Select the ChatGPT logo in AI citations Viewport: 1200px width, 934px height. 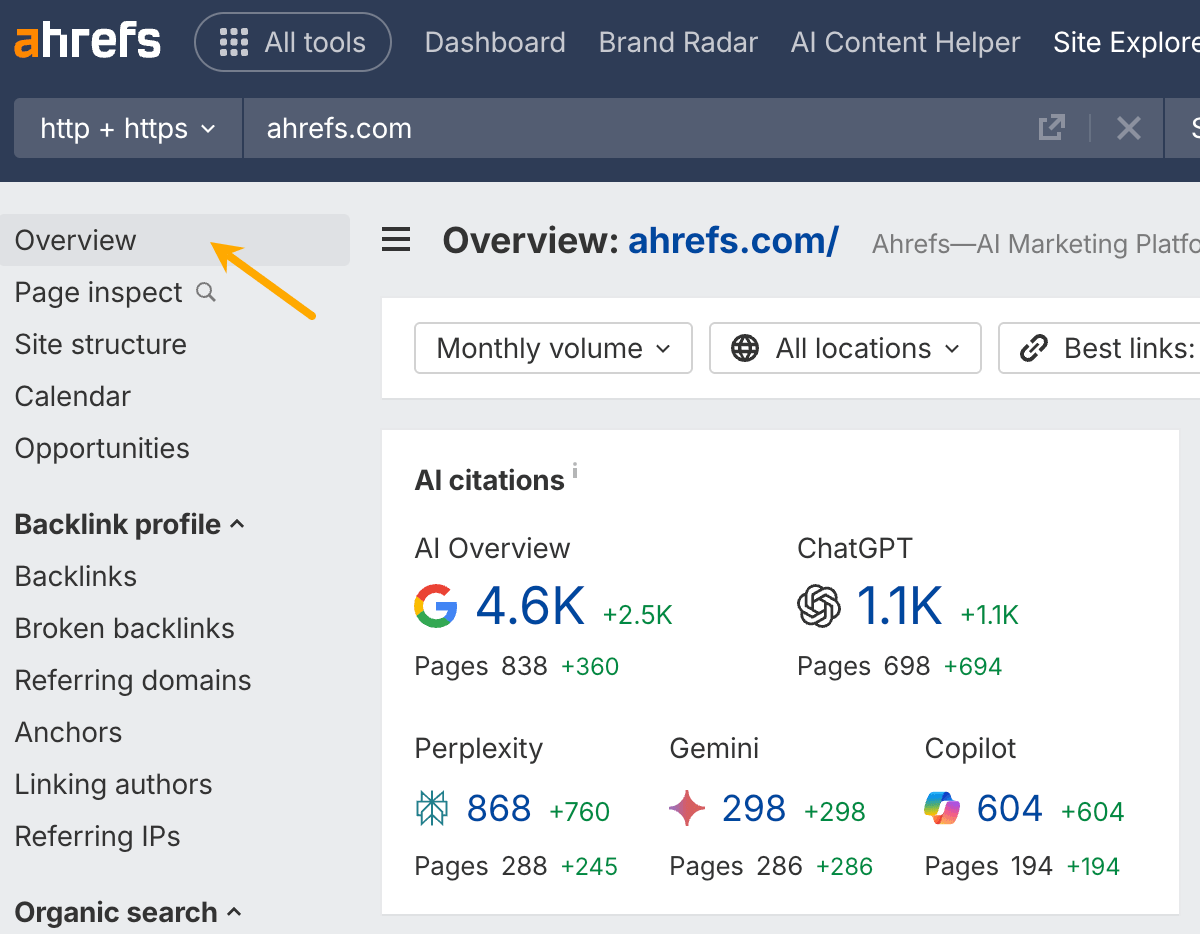tap(817, 605)
